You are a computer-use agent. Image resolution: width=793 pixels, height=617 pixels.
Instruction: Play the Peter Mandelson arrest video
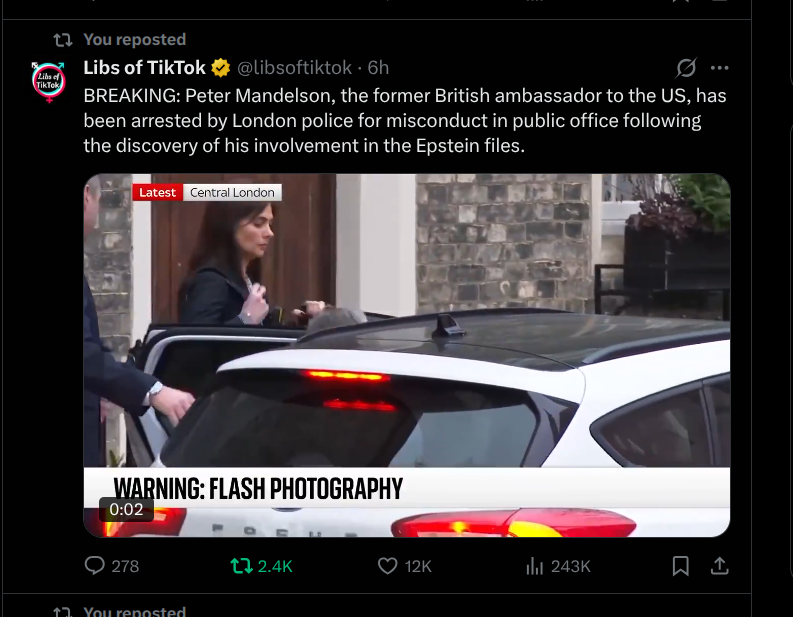(406, 355)
